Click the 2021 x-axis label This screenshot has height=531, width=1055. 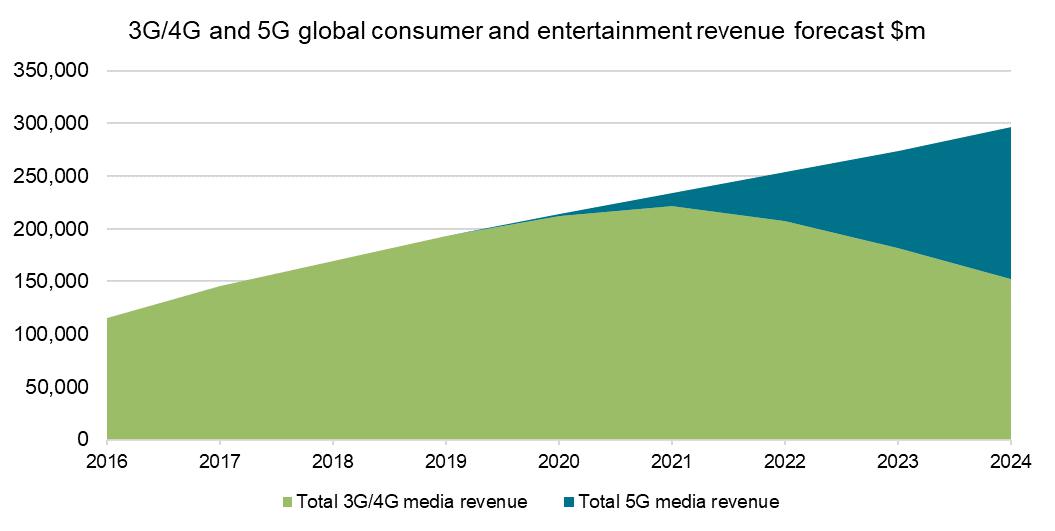(672, 462)
